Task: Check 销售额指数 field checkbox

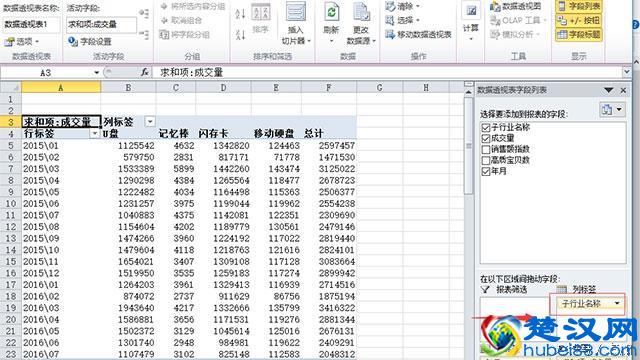Action: (485, 149)
